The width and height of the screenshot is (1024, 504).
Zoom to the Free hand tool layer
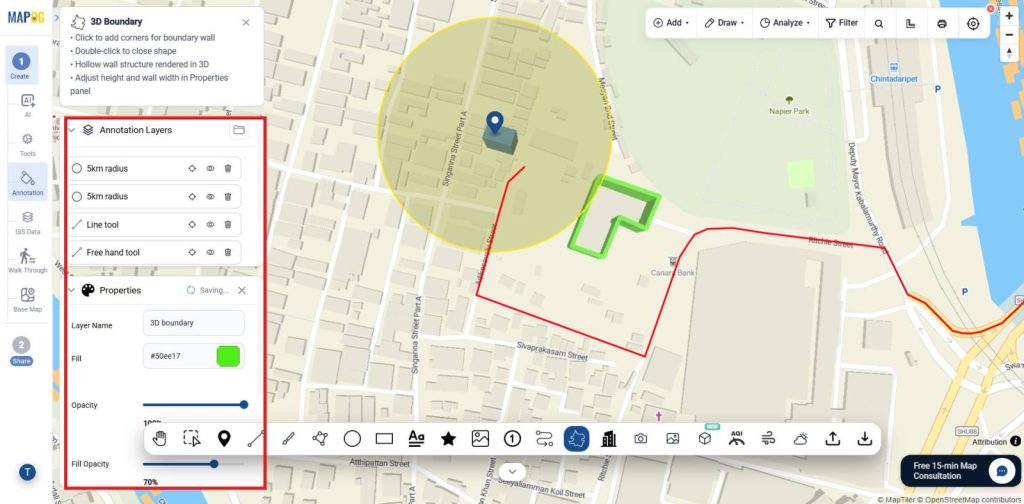(192, 252)
